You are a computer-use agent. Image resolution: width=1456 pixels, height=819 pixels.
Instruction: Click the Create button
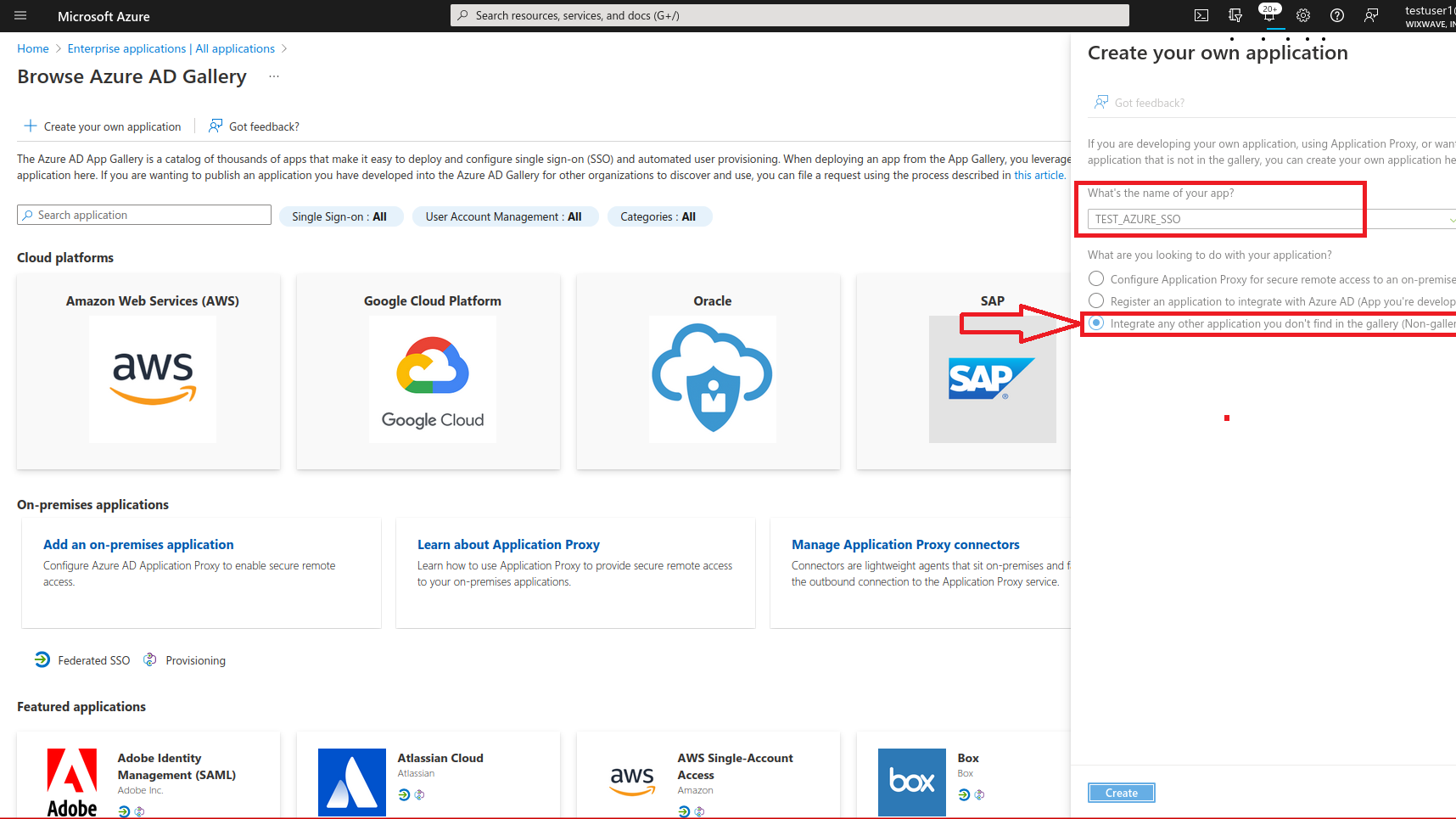coord(1122,793)
